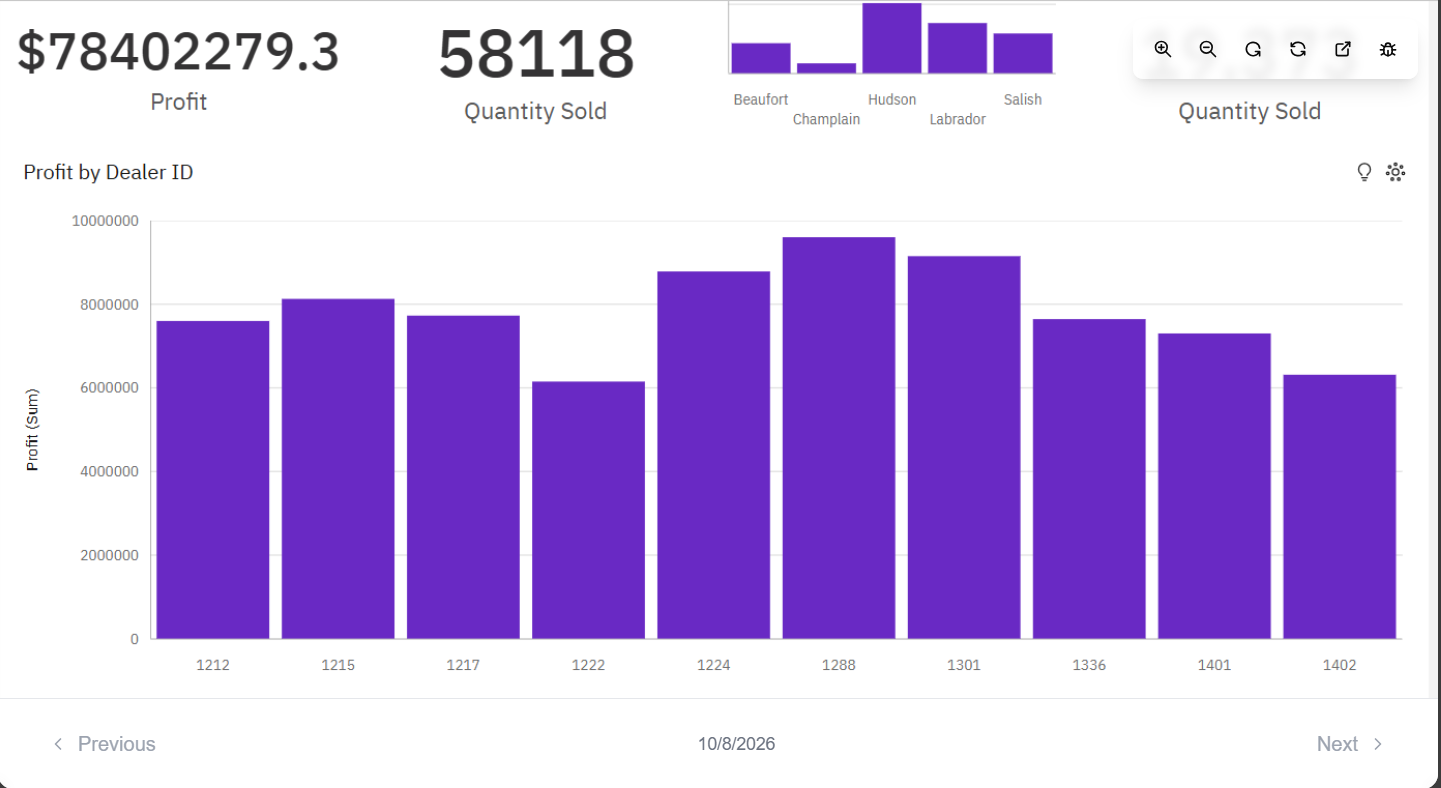Select the bar for dealer 1336
The width and height of the screenshot is (1441, 788).
(x=1089, y=479)
